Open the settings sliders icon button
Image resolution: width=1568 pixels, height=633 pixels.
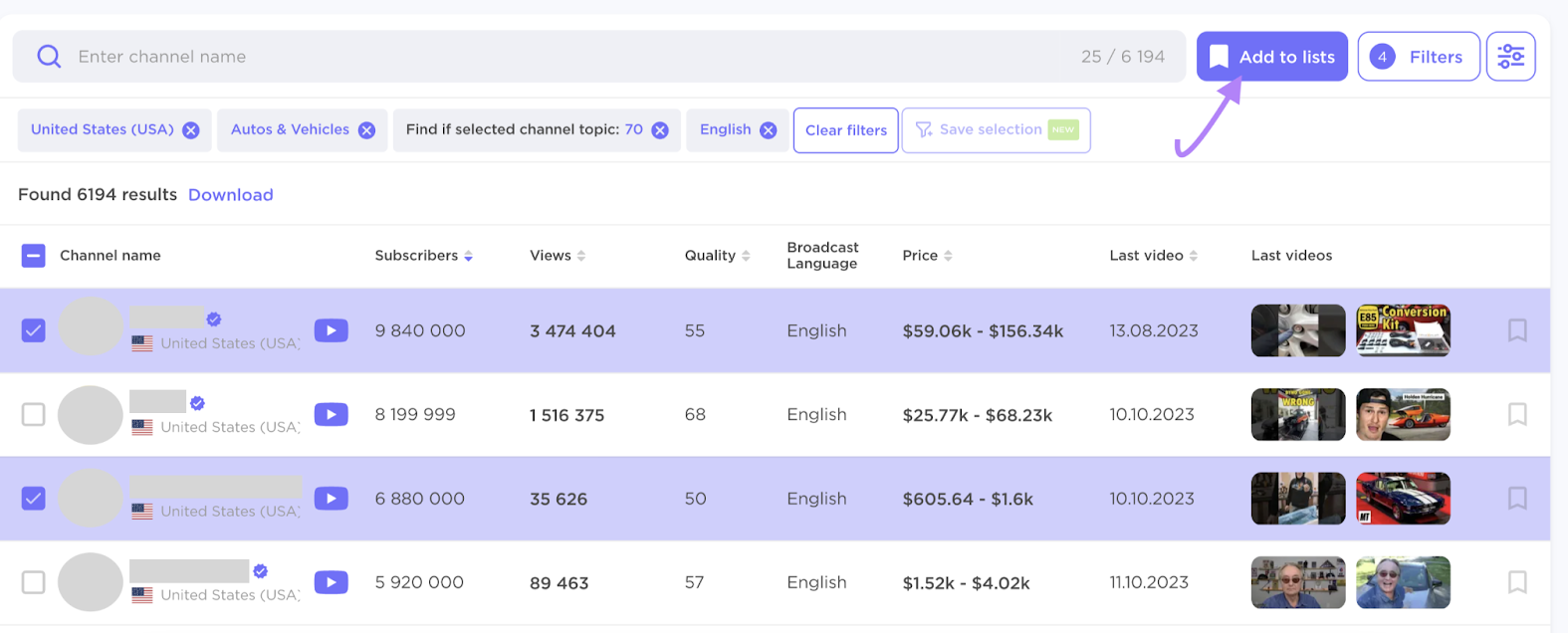pyautogui.click(x=1510, y=57)
